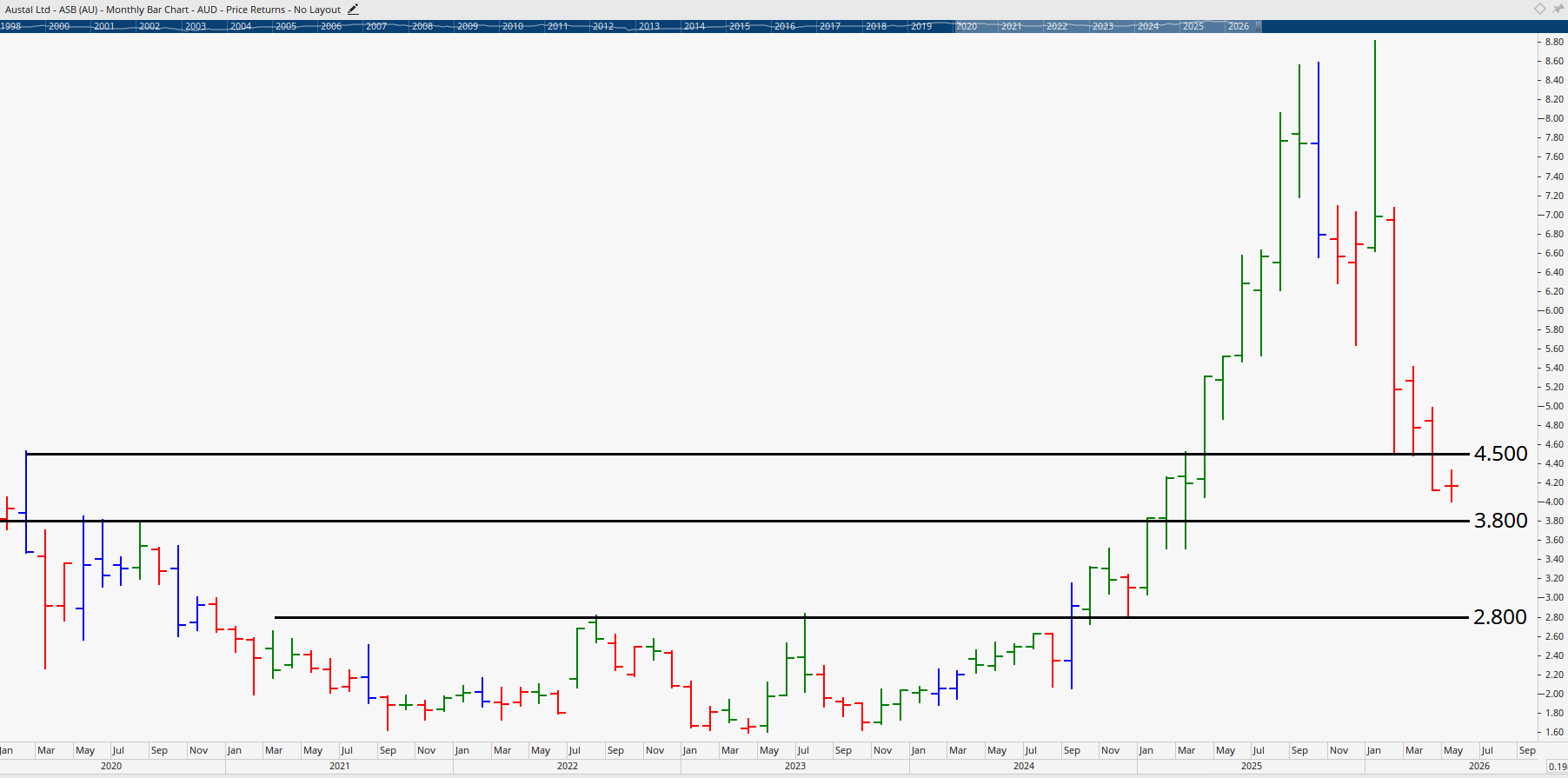Click the pin icon in top-right corner

[1558, 9]
